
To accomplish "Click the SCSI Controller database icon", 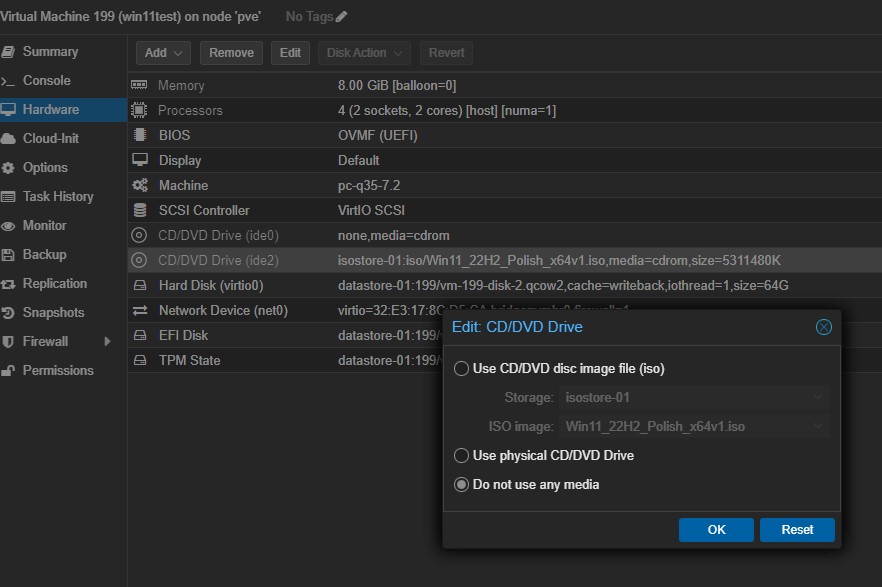I will 140,211.
